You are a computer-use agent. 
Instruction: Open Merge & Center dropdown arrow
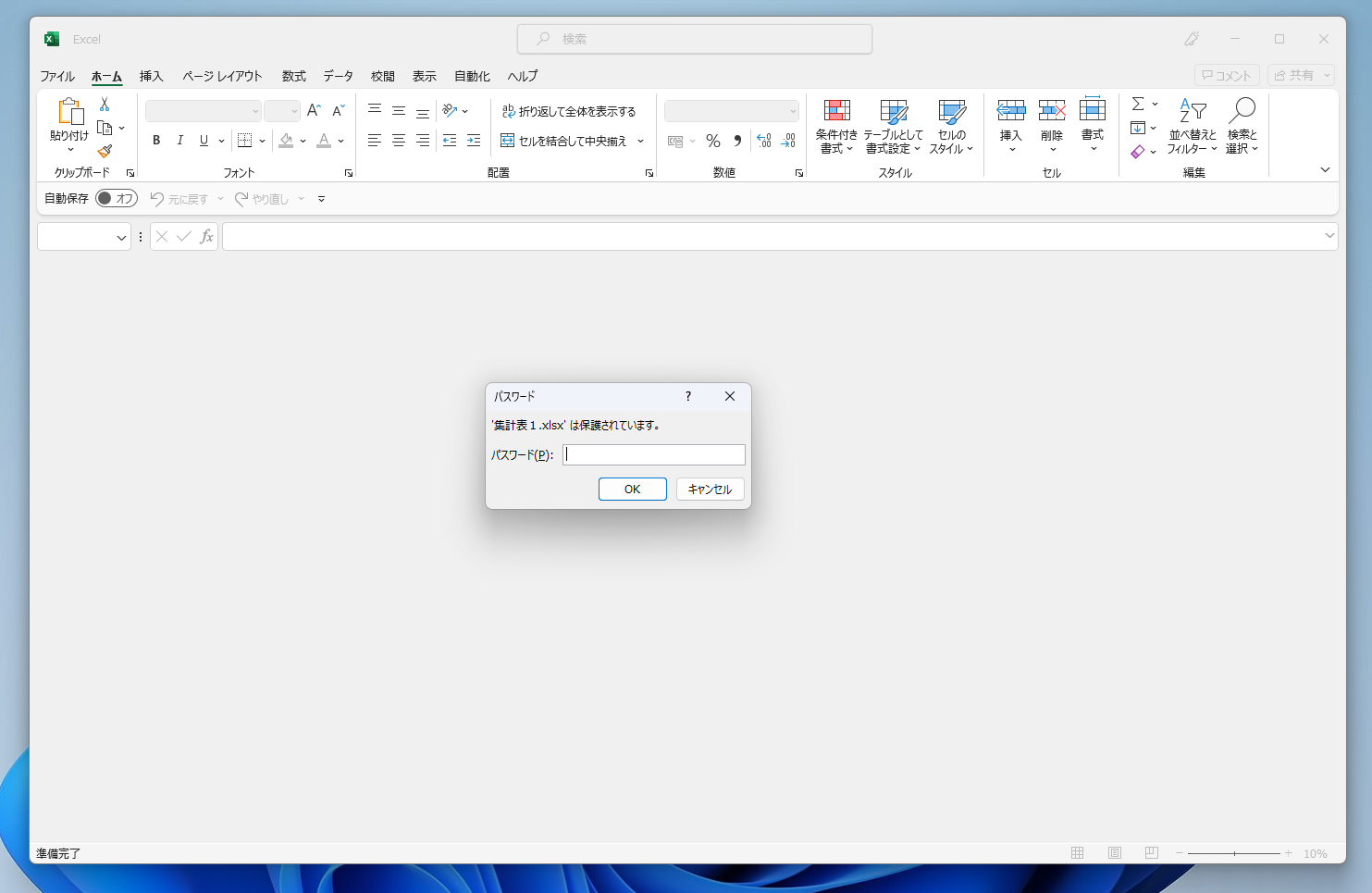tap(640, 141)
